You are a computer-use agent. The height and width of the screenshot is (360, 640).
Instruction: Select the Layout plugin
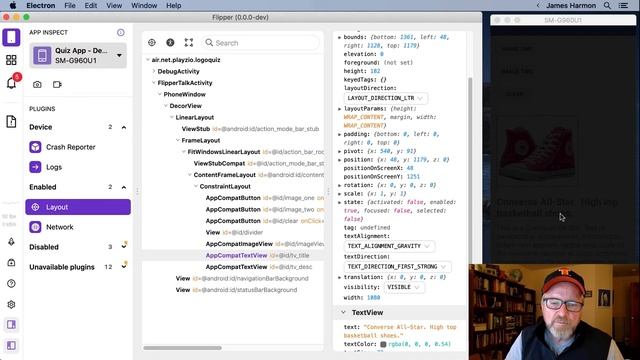click(78, 207)
